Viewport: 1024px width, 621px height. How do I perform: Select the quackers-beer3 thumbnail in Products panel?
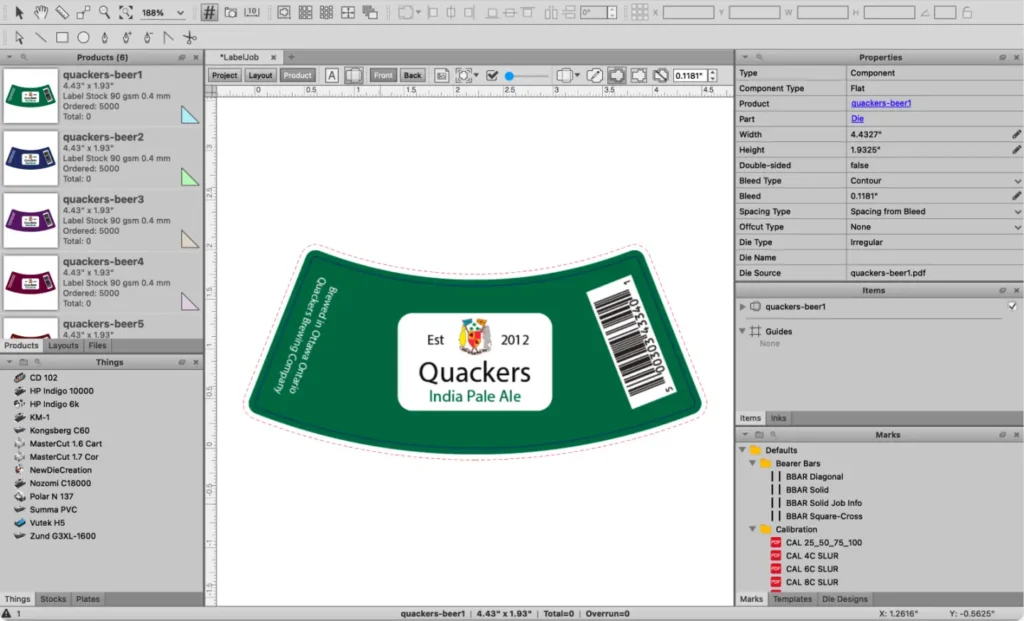(29, 217)
